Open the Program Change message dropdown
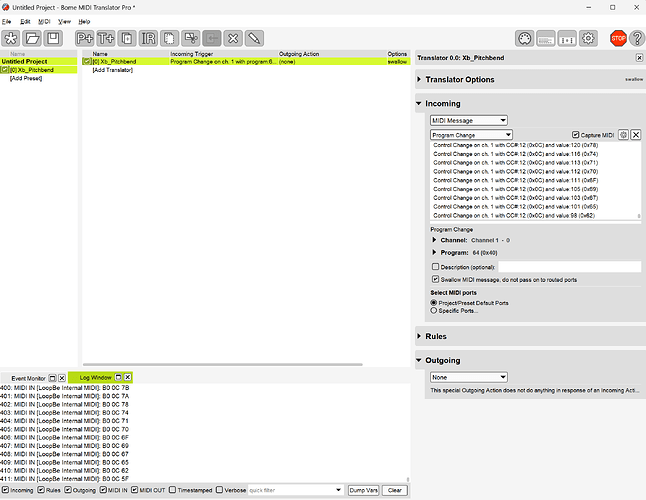This screenshot has width=646, height=500. [x=471, y=135]
